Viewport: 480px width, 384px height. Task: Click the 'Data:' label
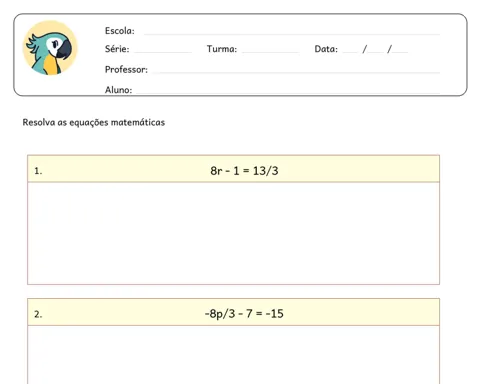[326, 49]
